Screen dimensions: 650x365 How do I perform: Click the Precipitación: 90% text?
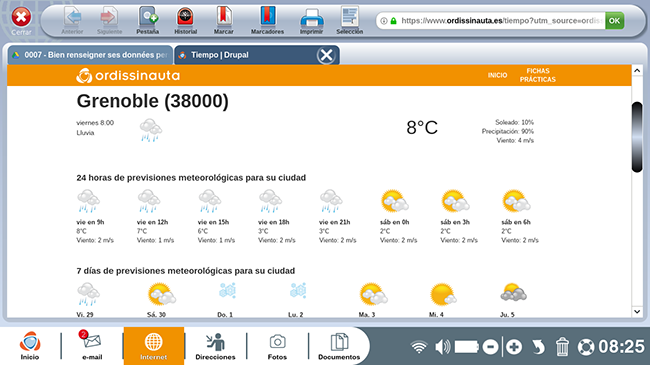tap(508, 131)
